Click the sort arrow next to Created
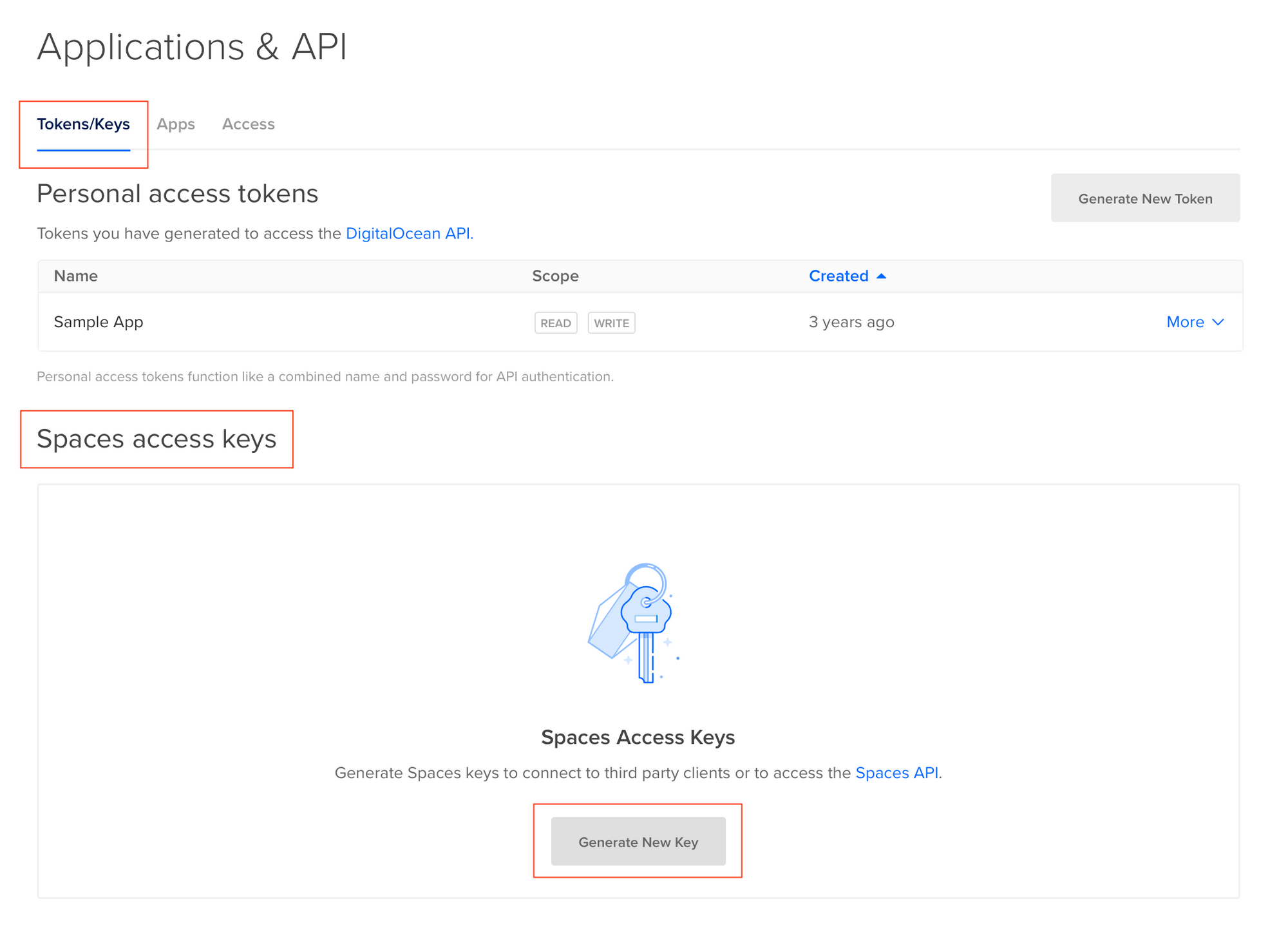The width and height of the screenshot is (1288, 932). coord(882,276)
